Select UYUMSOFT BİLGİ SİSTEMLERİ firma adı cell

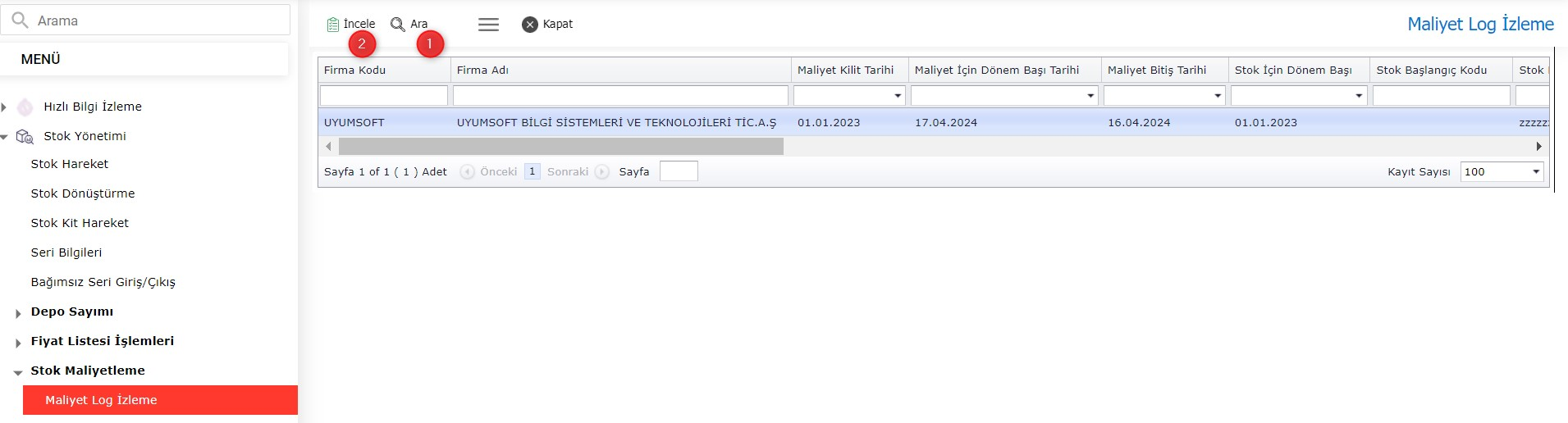click(x=621, y=123)
